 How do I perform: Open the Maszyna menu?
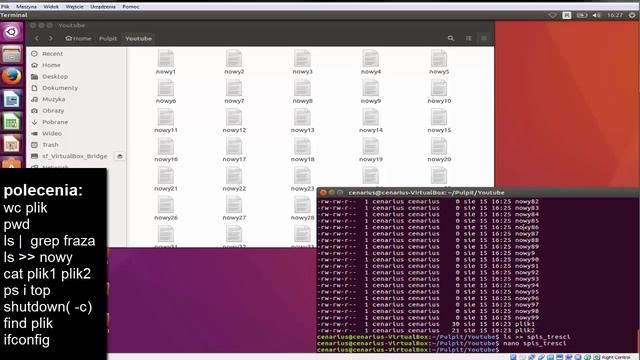pyautogui.click(x=27, y=7)
